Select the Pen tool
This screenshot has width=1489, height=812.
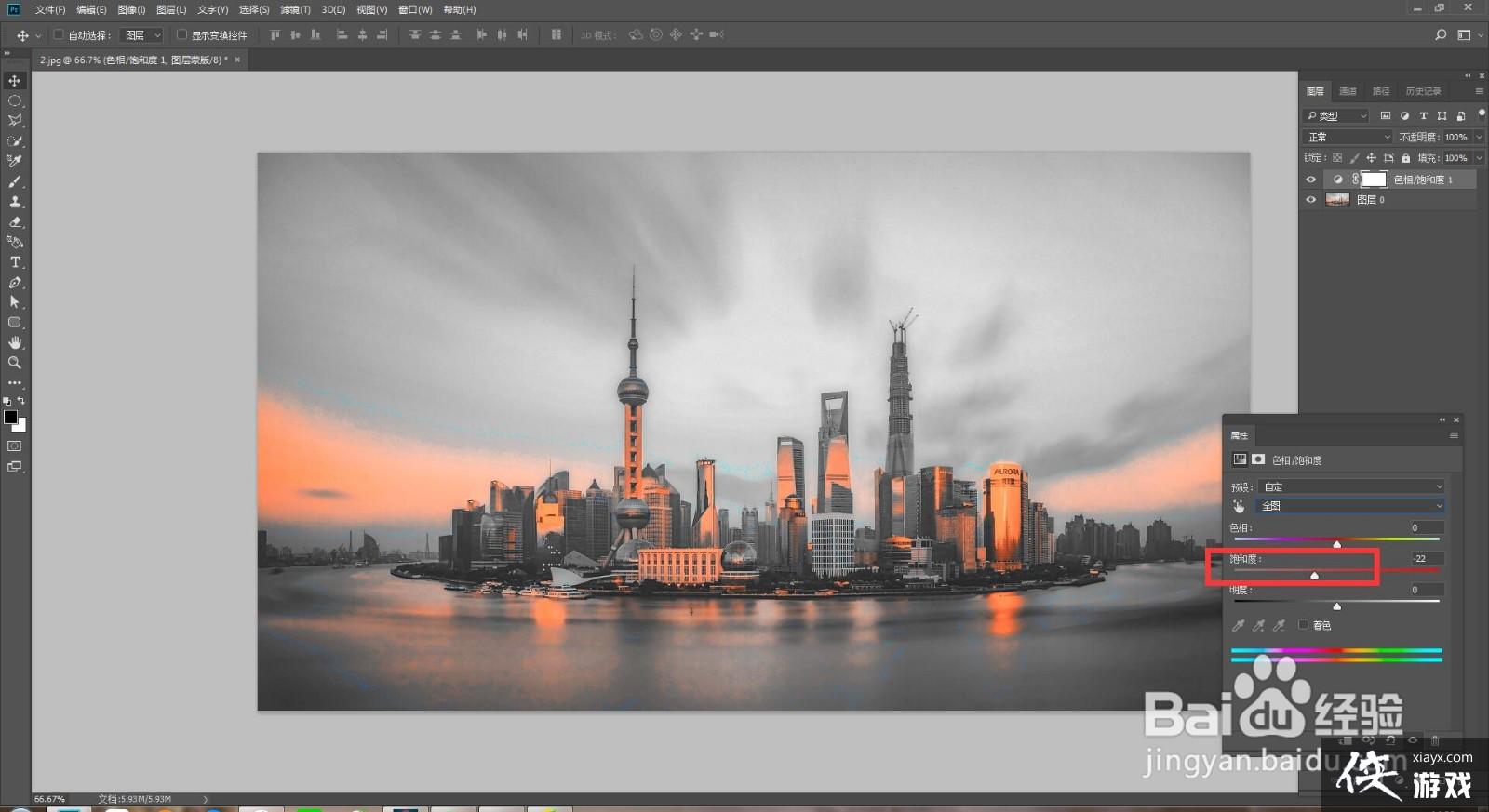[x=15, y=283]
